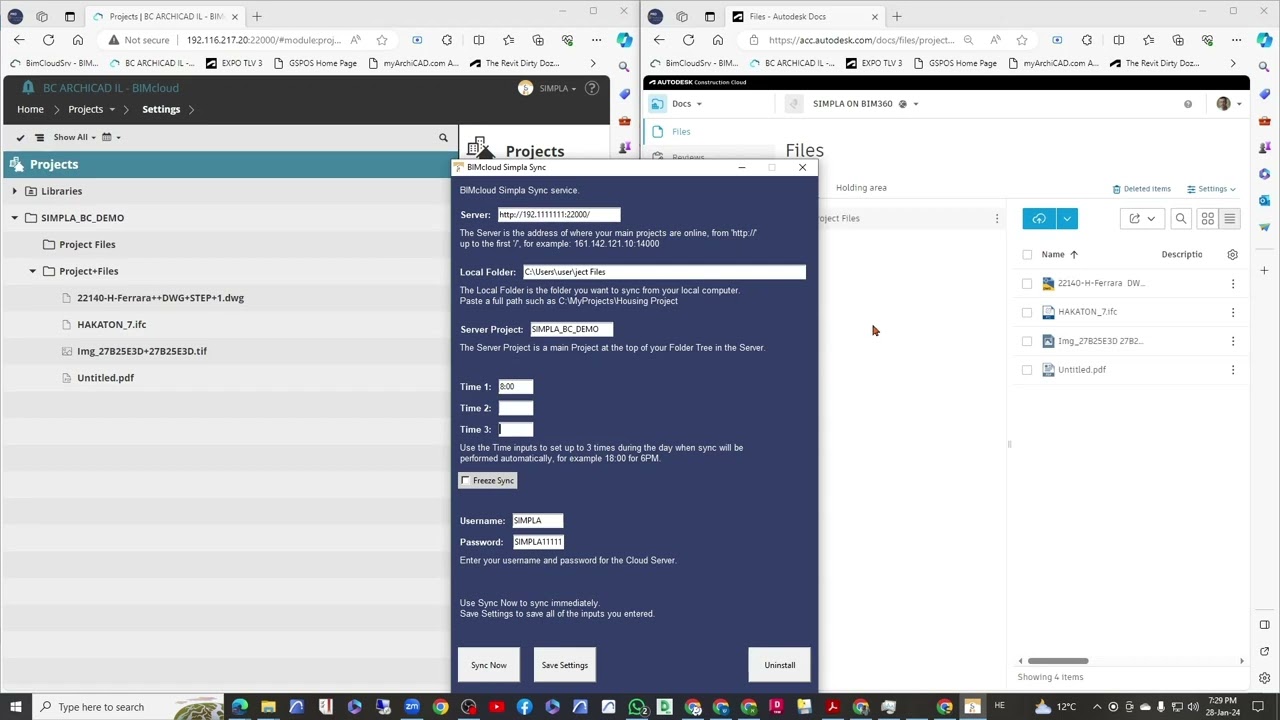Select the Untitled.pdf checkbox in Autodesk Docs
The width and height of the screenshot is (1280, 720).
[1027, 370]
